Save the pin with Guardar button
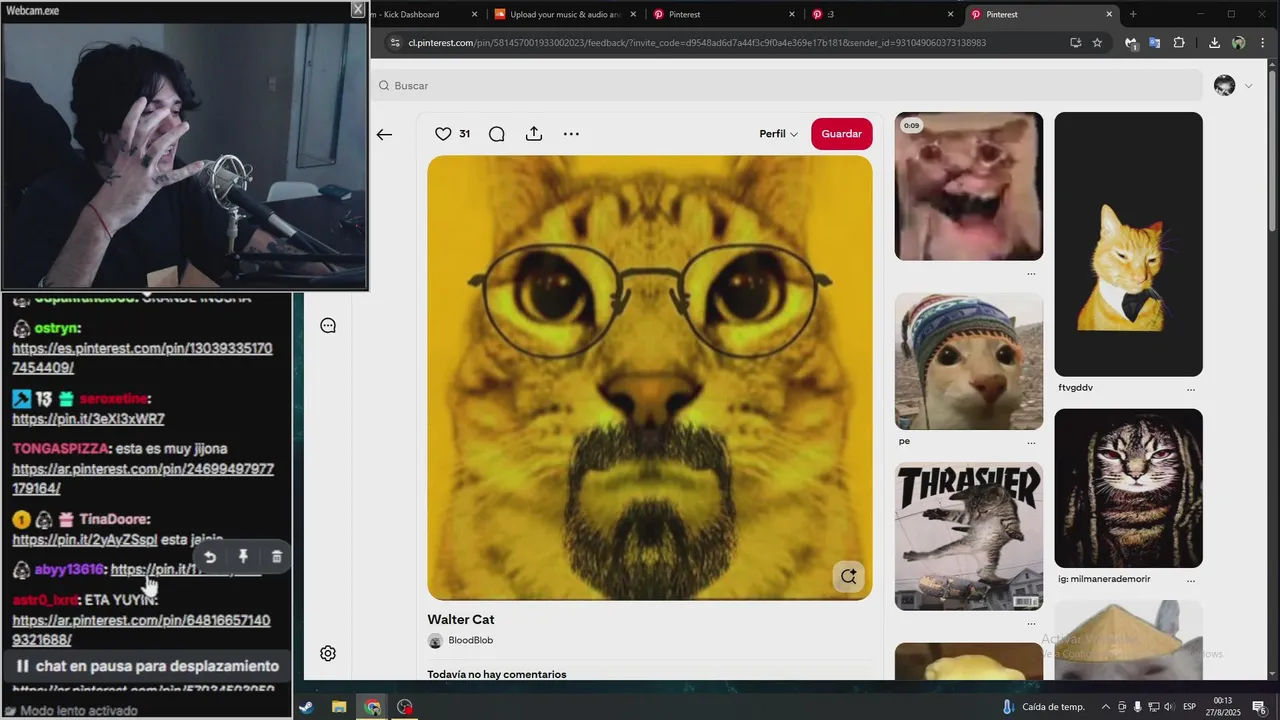 click(x=841, y=134)
